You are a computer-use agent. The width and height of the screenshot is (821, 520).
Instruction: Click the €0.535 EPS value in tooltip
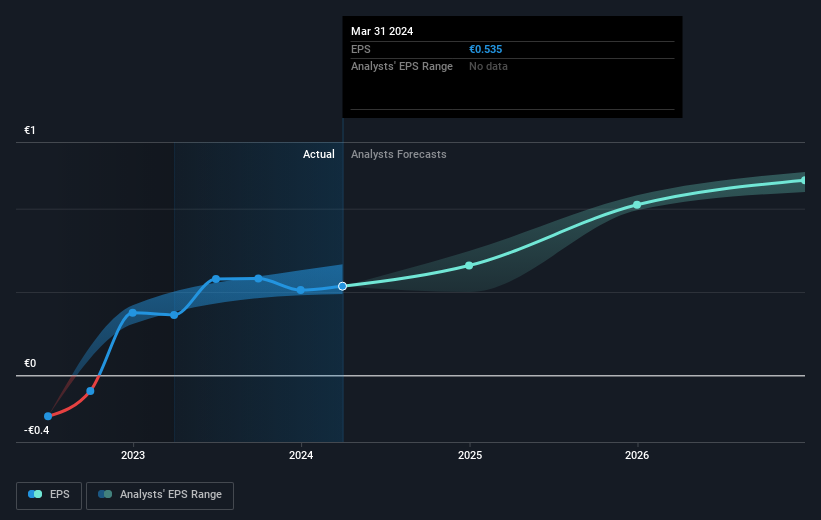coord(485,49)
